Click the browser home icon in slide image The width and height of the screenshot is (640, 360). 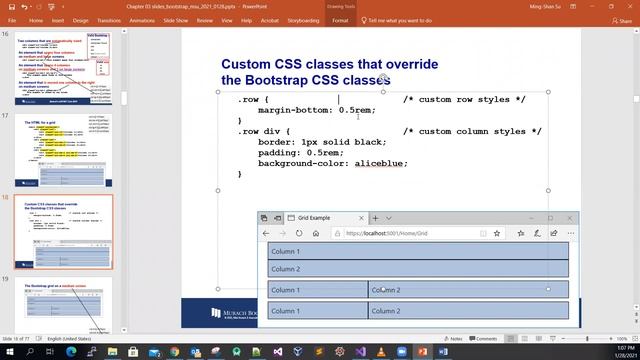pos(316,233)
